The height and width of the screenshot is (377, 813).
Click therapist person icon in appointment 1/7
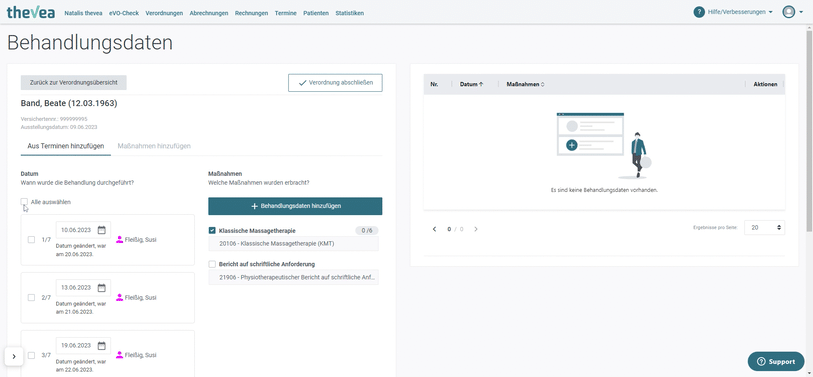click(x=120, y=240)
